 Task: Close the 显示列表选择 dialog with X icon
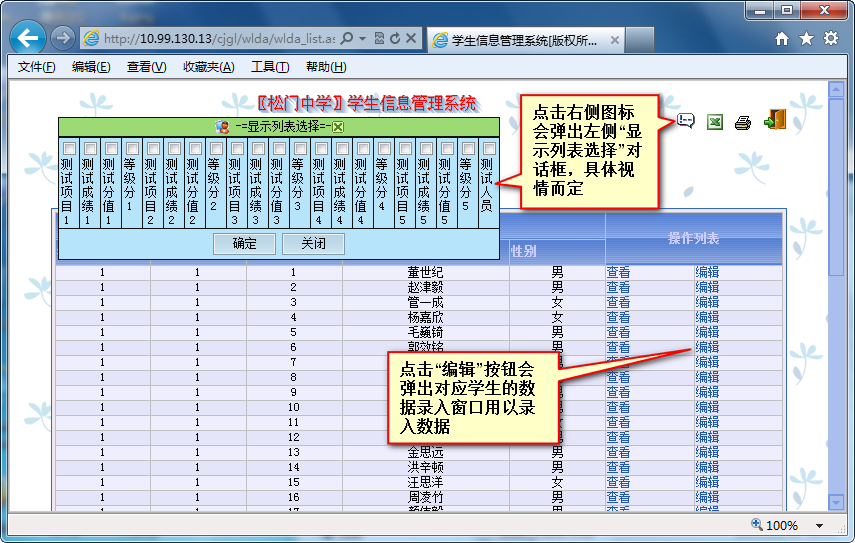[x=338, y=127]
